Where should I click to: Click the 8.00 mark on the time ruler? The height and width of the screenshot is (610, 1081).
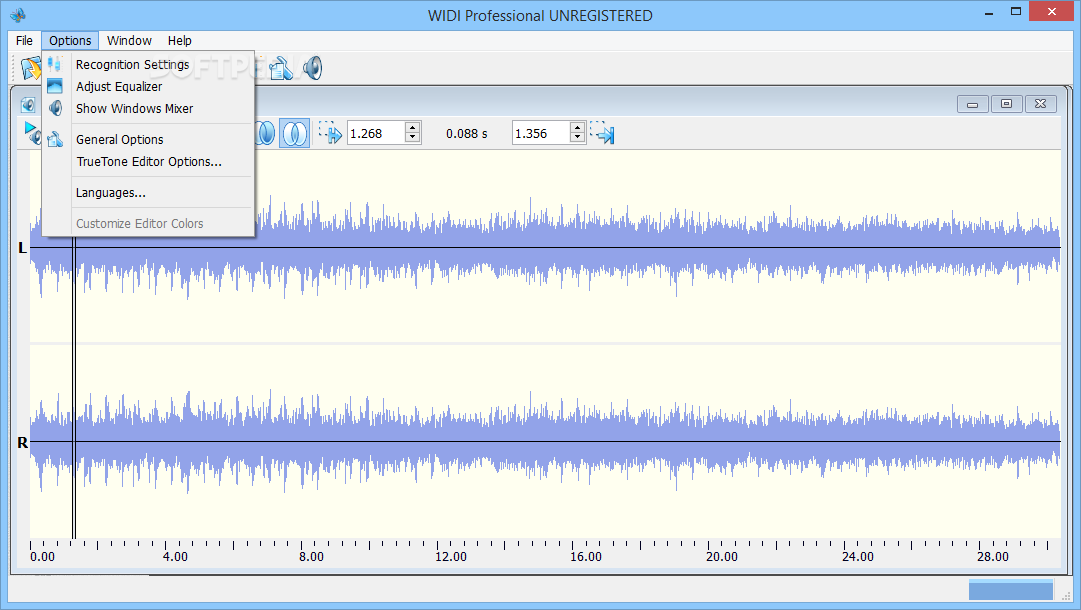(311, 556)
